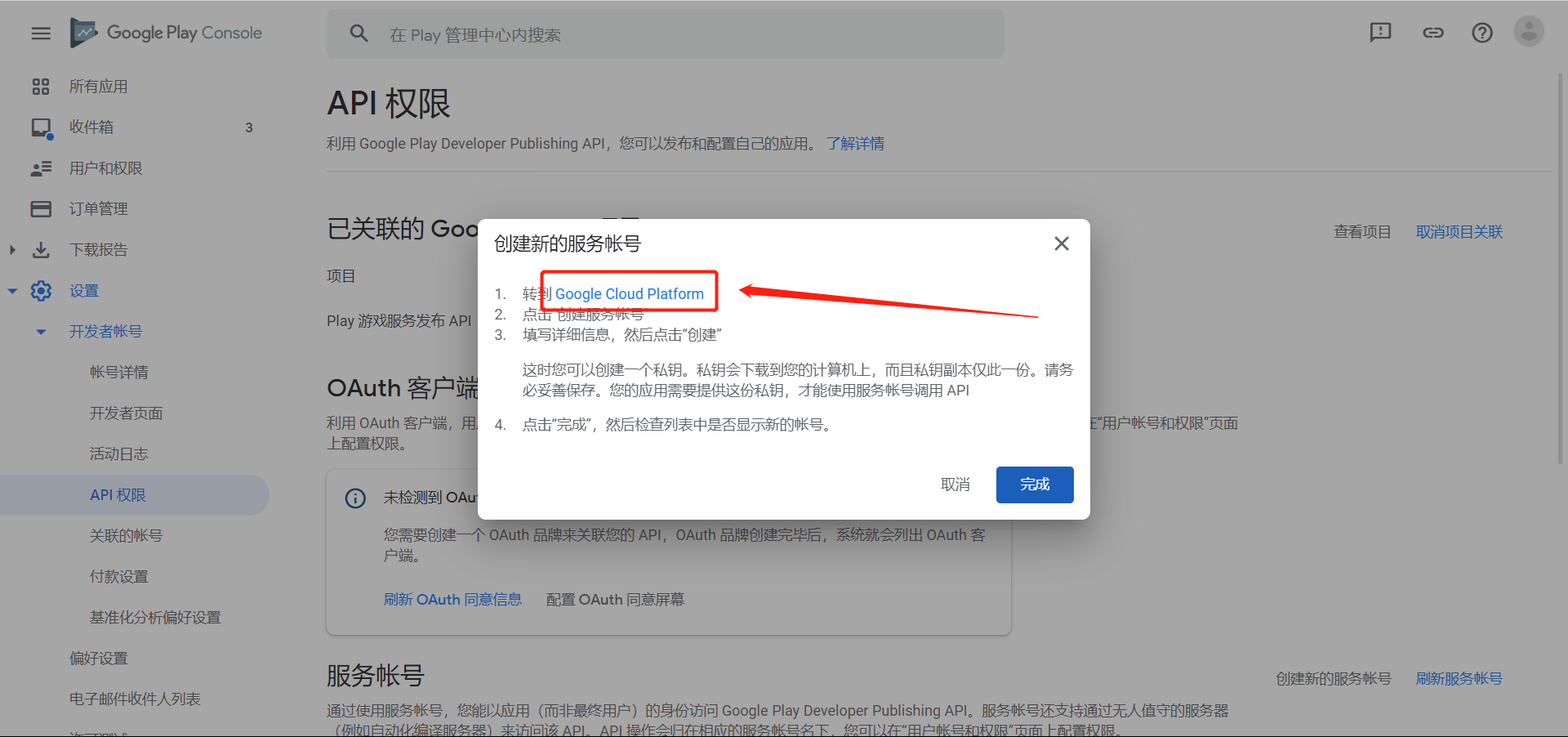Open 电子邮件收件人列表 in the sidebar
The height and width of the screenshot is (737, 1568).
(x=135, y=699)
